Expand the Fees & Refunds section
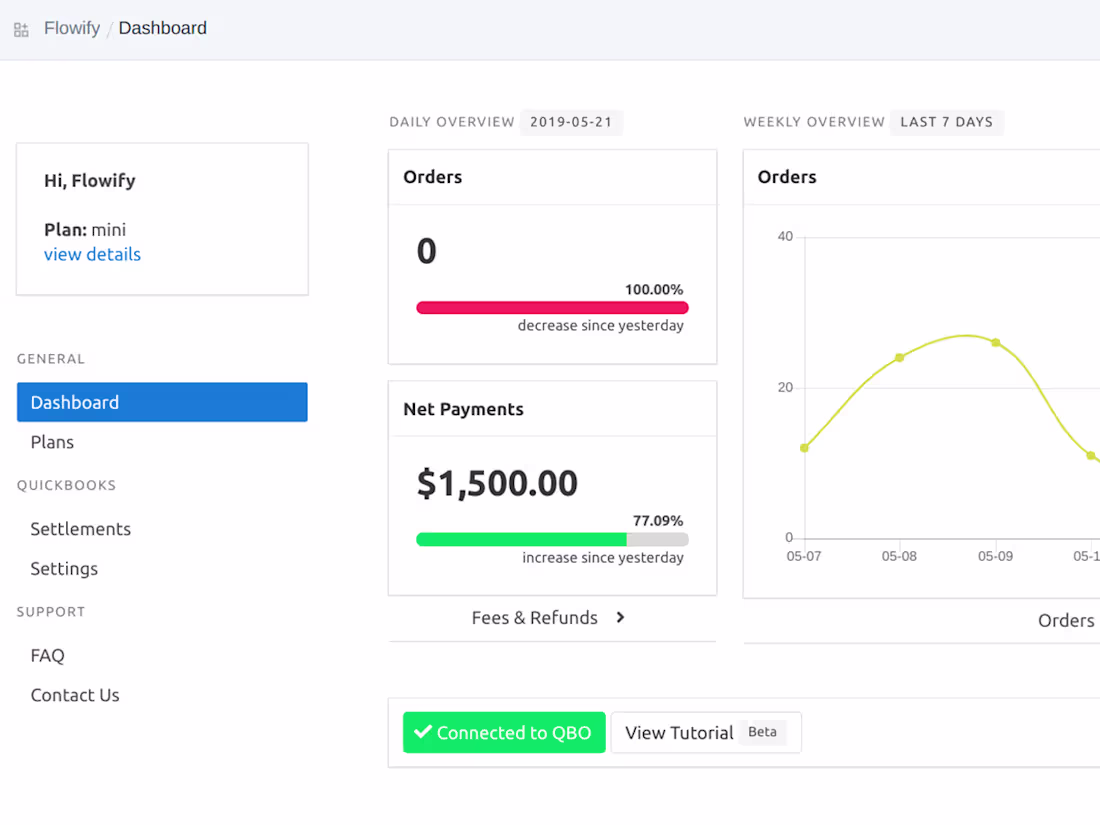The width and height of the screenshot is (1100, 825). [548, 618]
